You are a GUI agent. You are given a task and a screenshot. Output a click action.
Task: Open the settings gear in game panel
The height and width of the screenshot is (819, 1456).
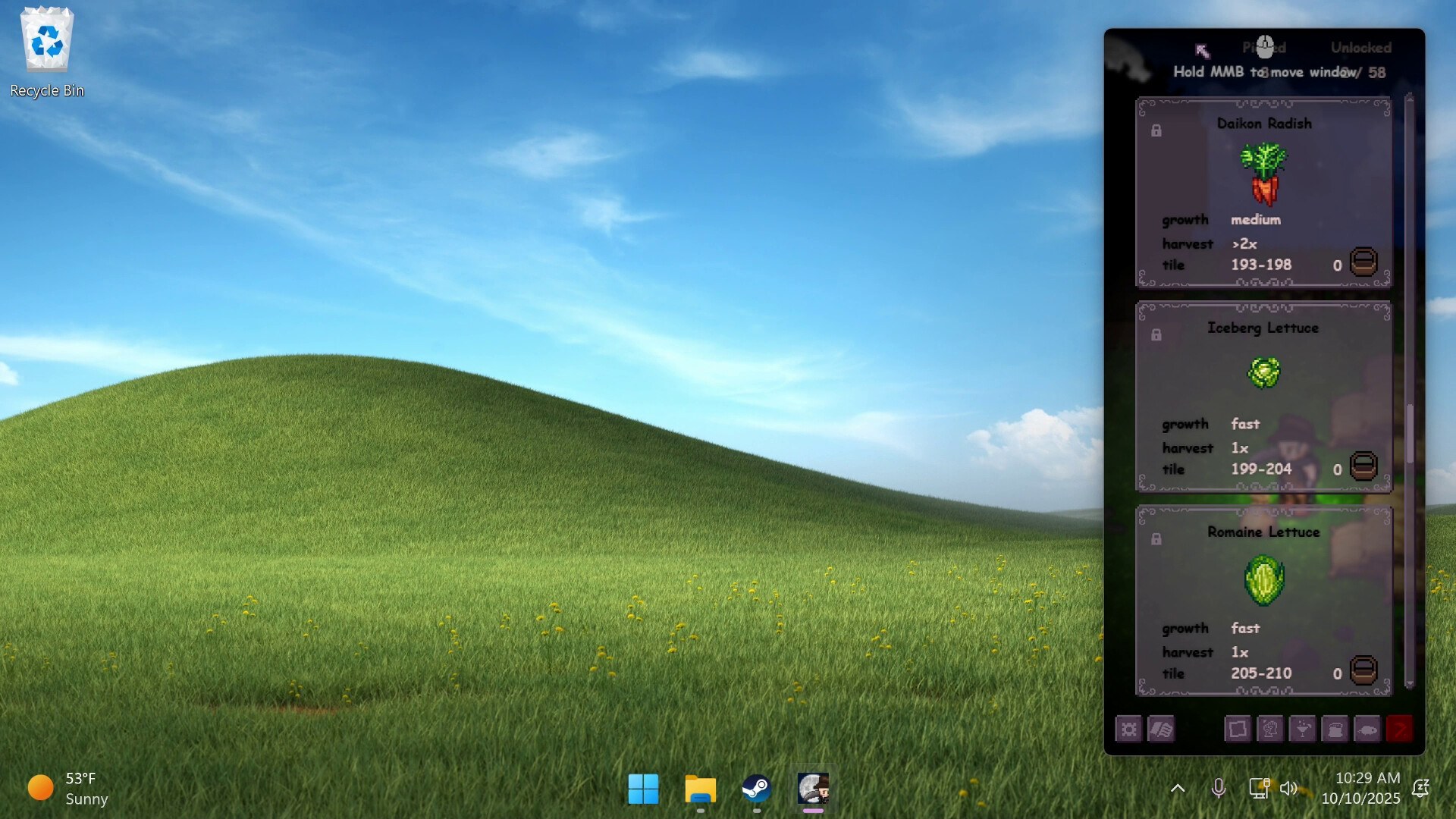pyautogui.click(x=1128, y=730)
